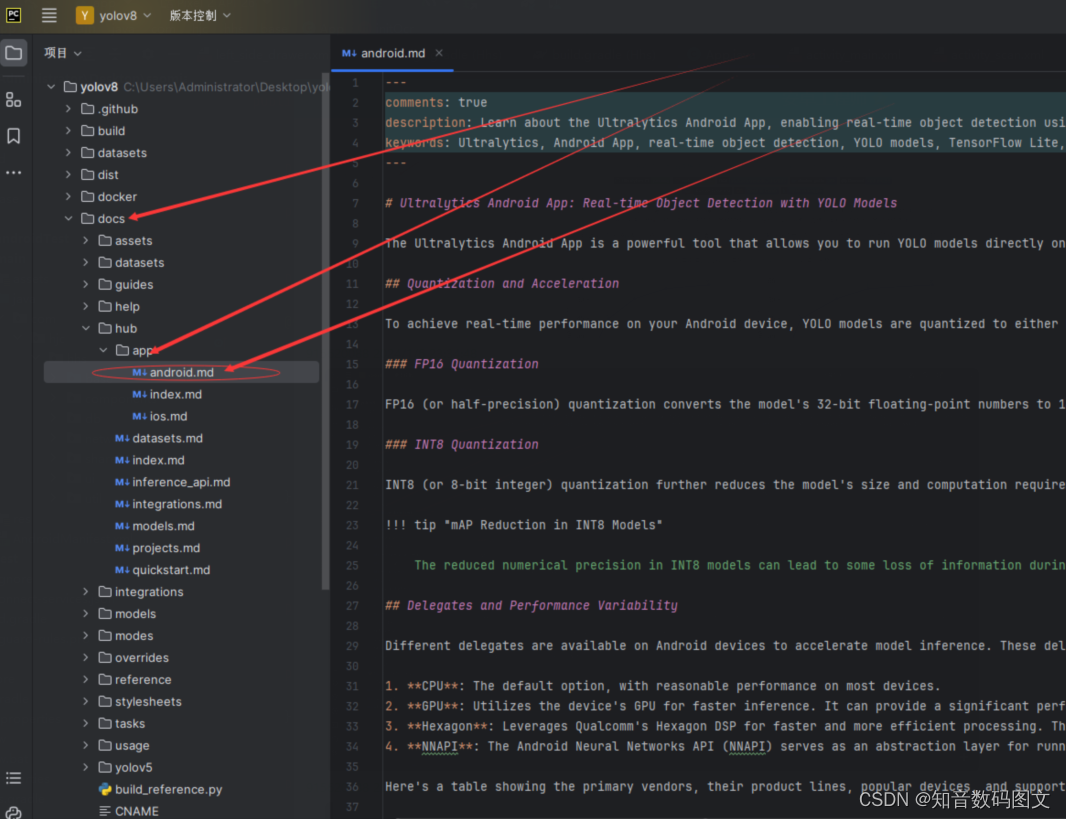The width and height of the screenshot is (1066, 819).
Task: Expand the modes folder
Action: pyautogui.click(x=86, y=635)
